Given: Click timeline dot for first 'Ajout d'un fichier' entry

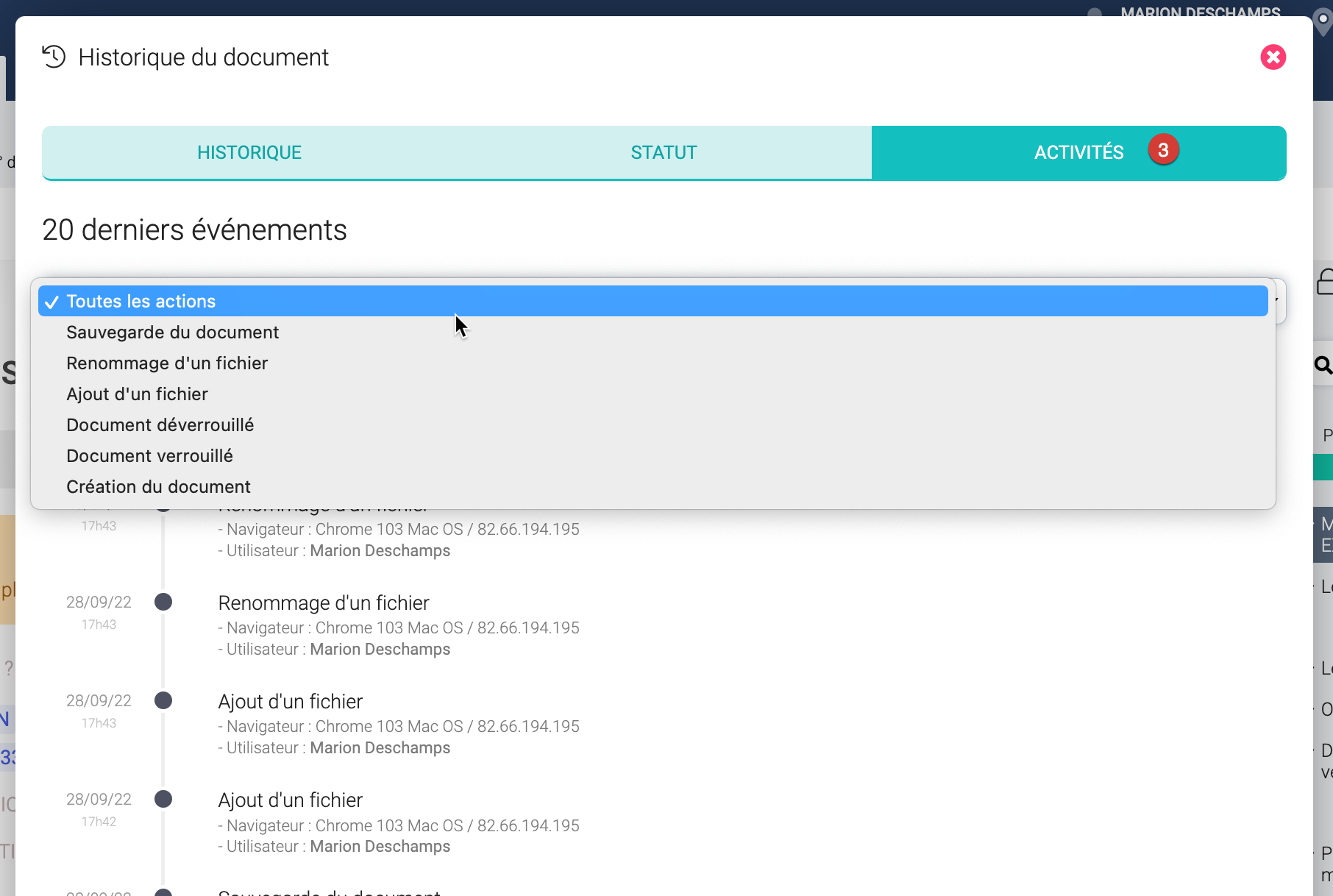Looking at the screenshot, I should point(163,700).
